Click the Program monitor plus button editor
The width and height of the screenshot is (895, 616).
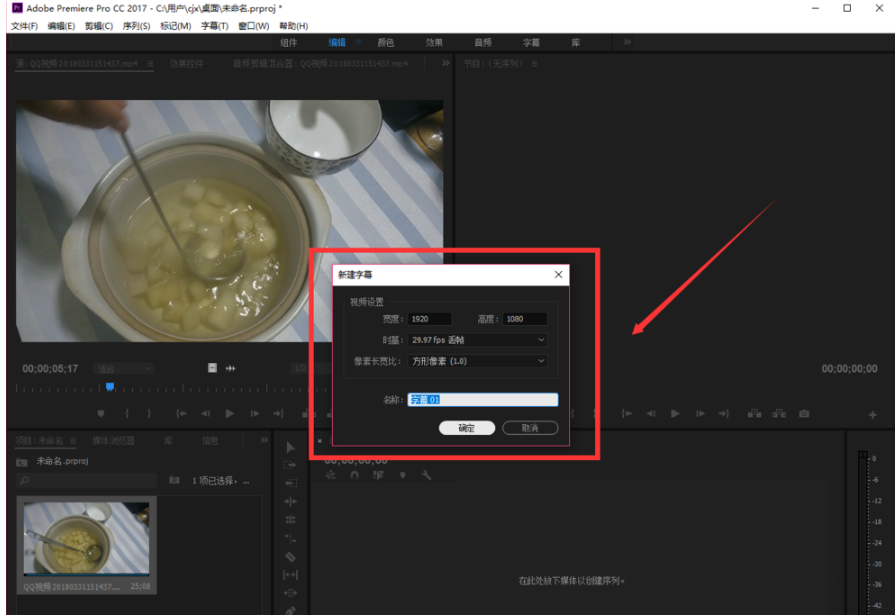[872, 414]
